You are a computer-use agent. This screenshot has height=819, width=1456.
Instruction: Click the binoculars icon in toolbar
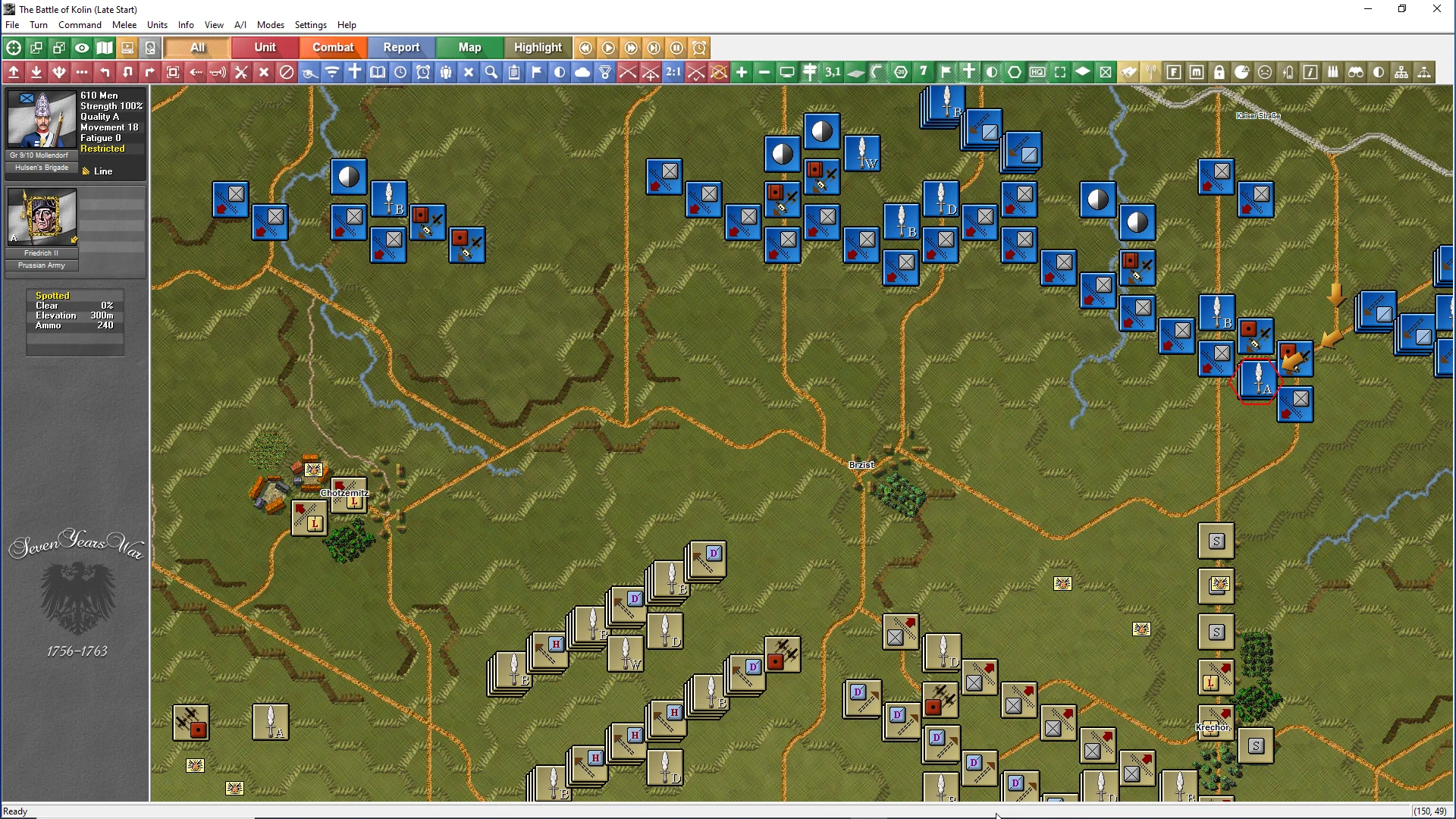pyautogui.click(x=1356, y=72)
